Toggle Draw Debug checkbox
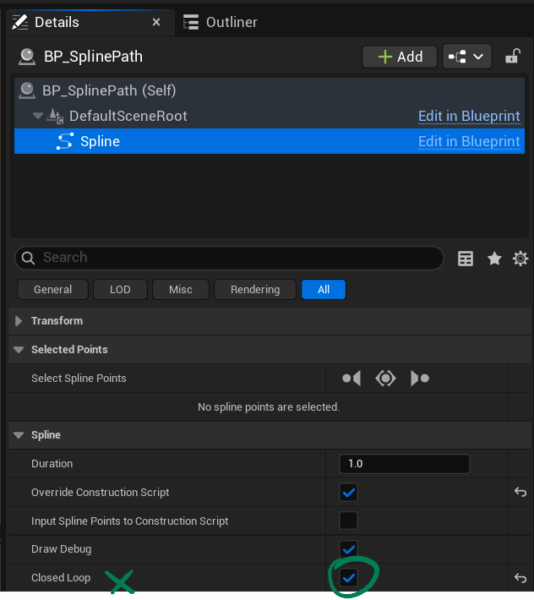 coord(348,549)
